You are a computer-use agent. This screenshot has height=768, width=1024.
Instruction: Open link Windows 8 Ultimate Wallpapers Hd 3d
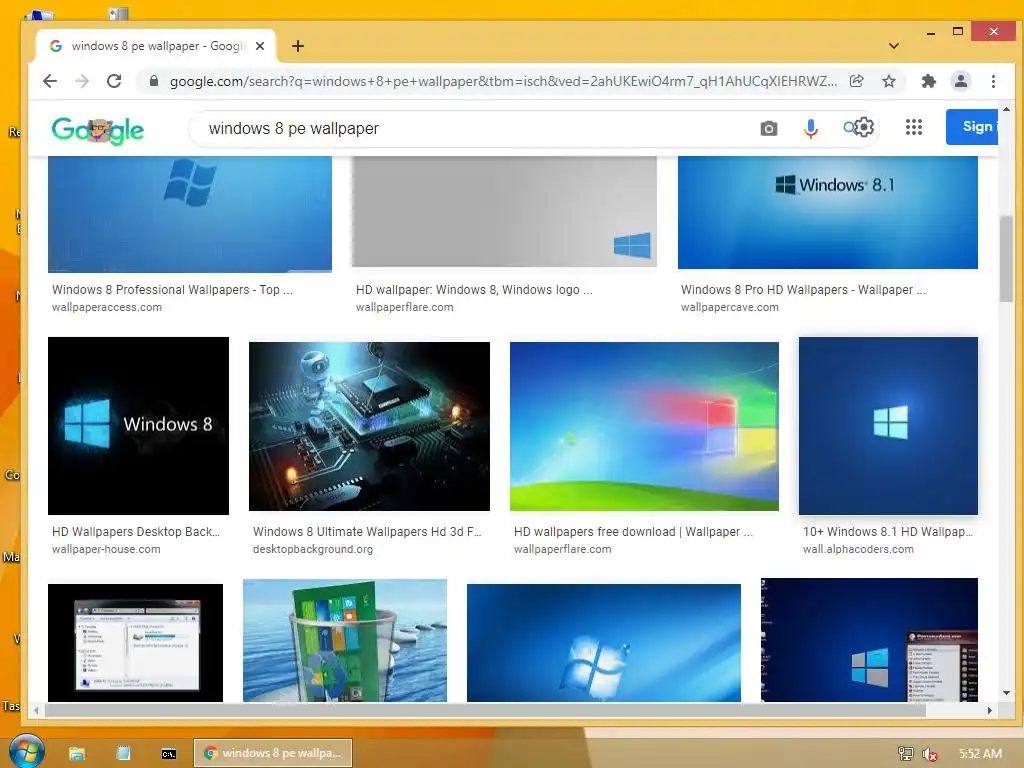(x=367, y=532)
